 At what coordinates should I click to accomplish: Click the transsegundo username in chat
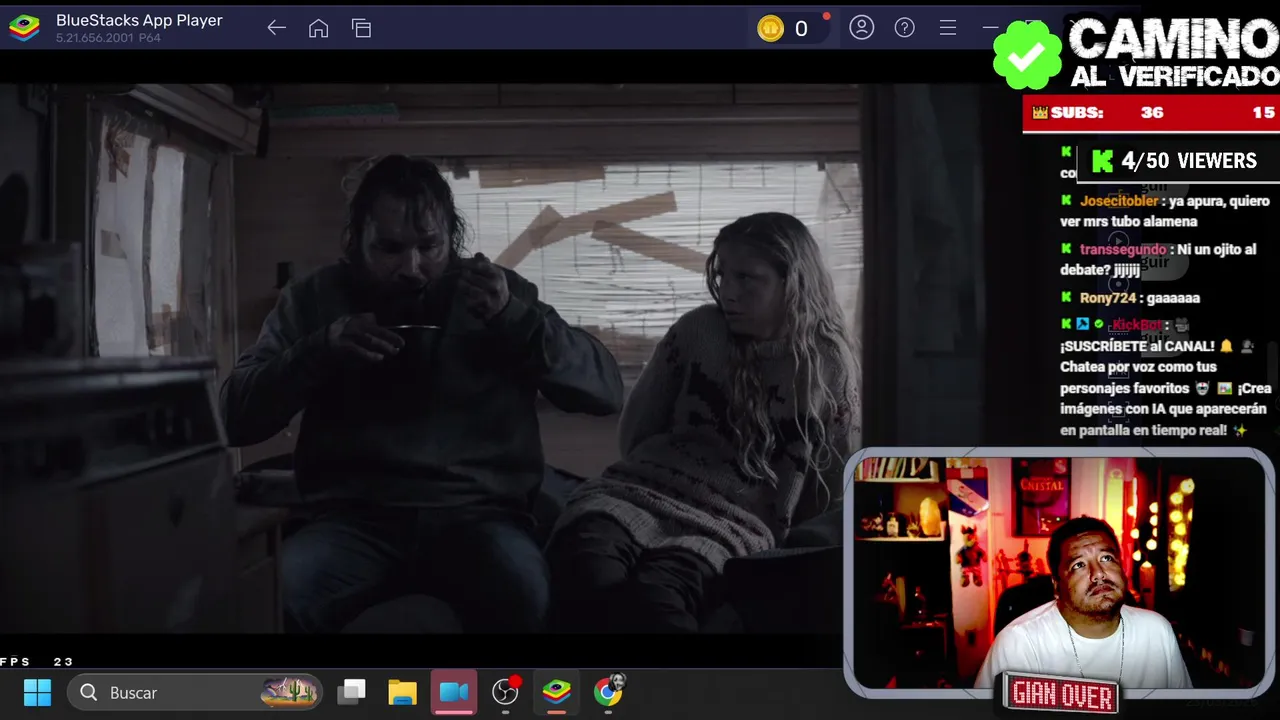click(1123, 249)
